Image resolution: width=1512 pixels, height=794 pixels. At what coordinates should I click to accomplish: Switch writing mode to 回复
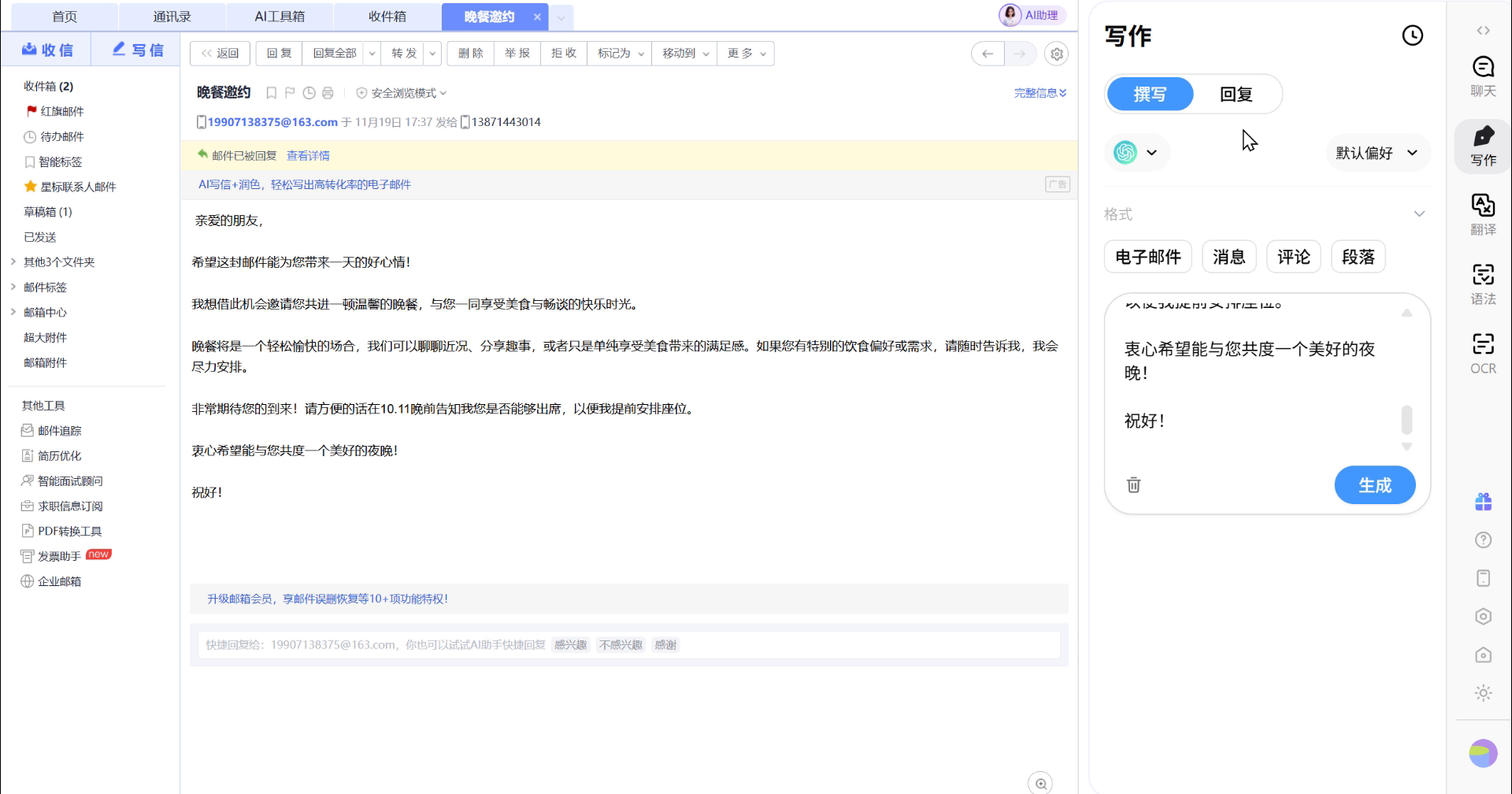1236,95
